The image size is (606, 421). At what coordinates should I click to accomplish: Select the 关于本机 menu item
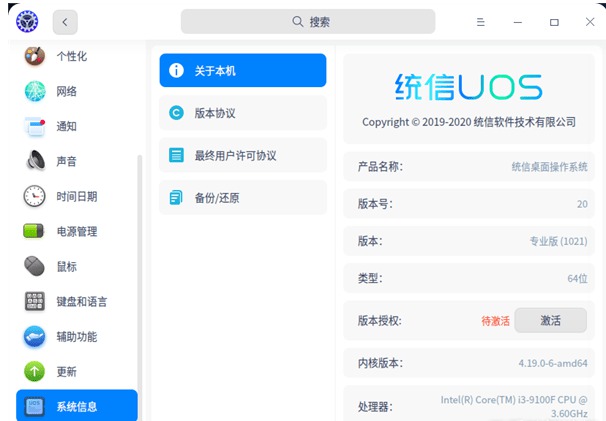[x=243, y=70]
